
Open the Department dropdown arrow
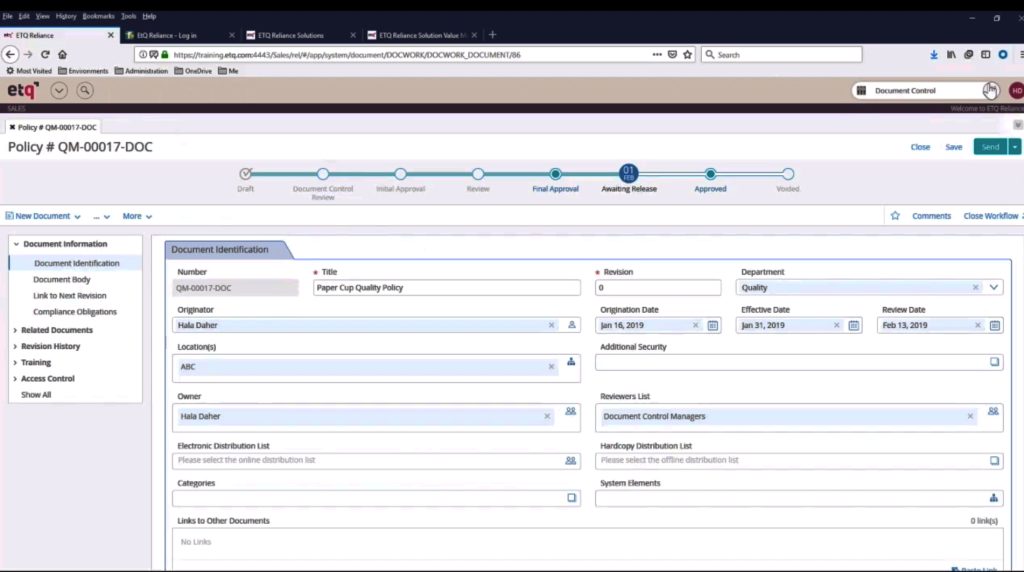point(994,287)
